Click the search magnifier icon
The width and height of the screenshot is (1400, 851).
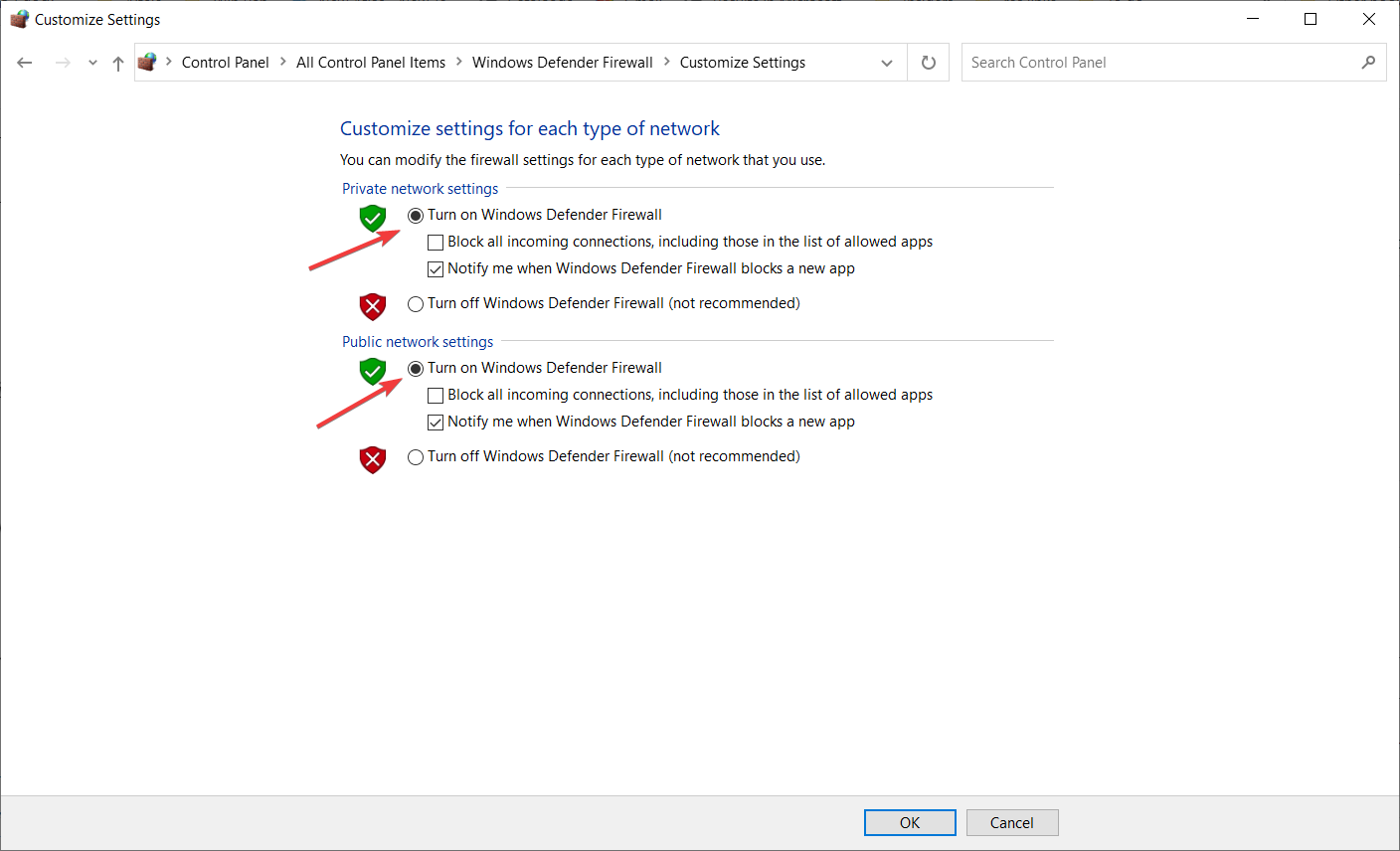point(1369,62)
